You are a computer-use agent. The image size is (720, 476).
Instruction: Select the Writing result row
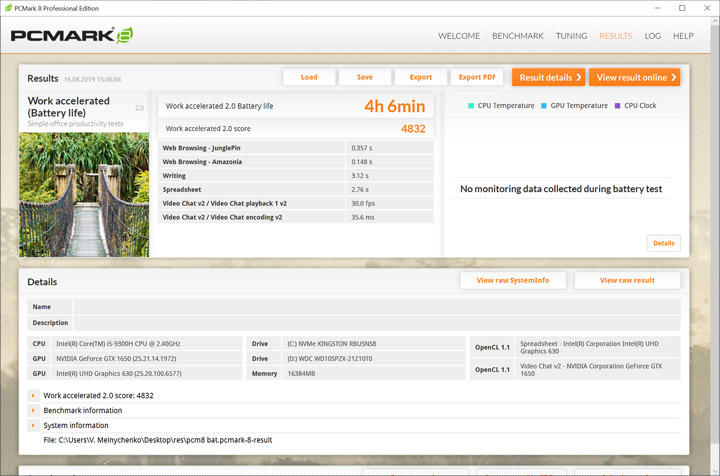(296, 176)
